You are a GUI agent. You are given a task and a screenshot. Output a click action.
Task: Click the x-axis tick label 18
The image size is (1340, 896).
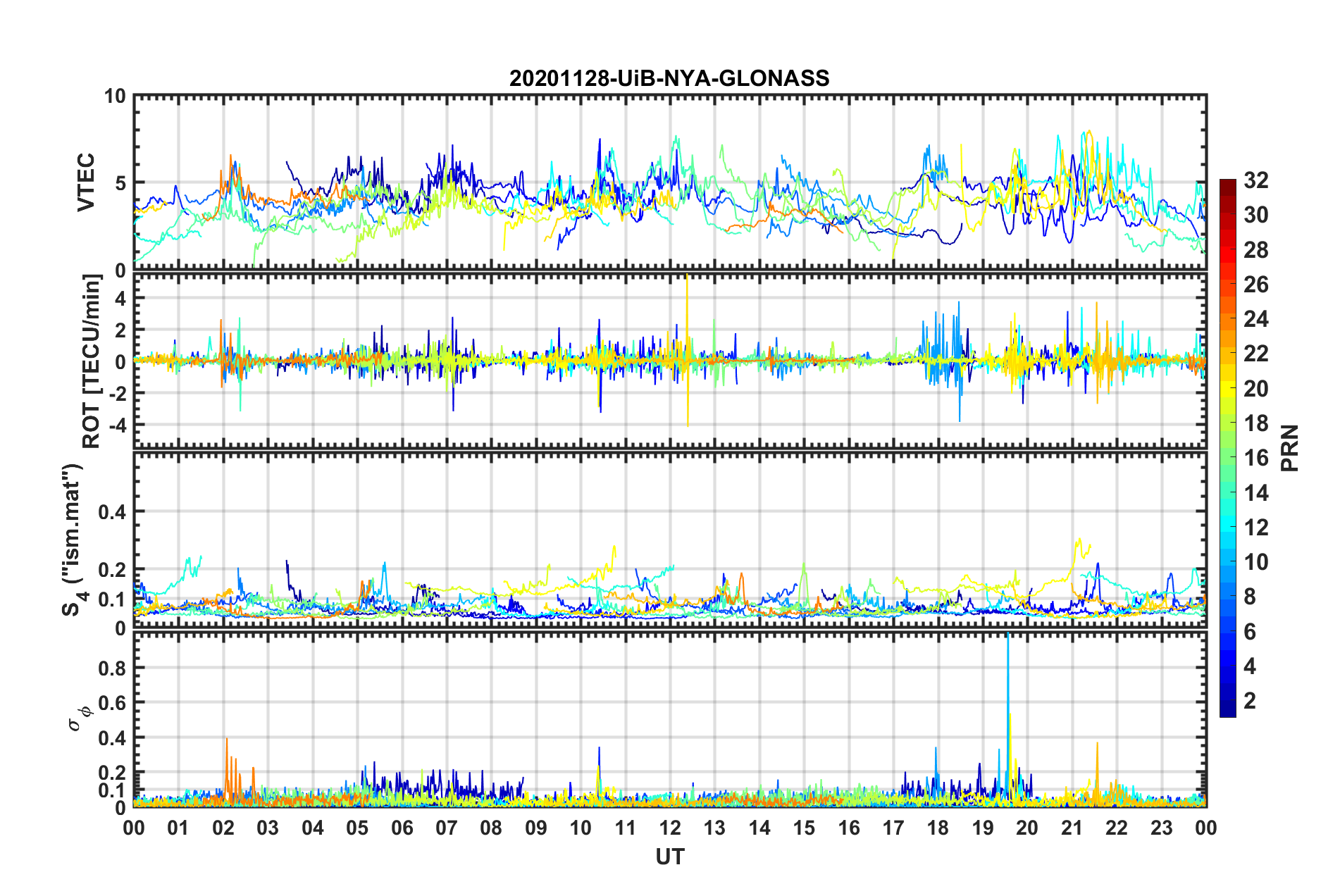(x=938, y=828)
